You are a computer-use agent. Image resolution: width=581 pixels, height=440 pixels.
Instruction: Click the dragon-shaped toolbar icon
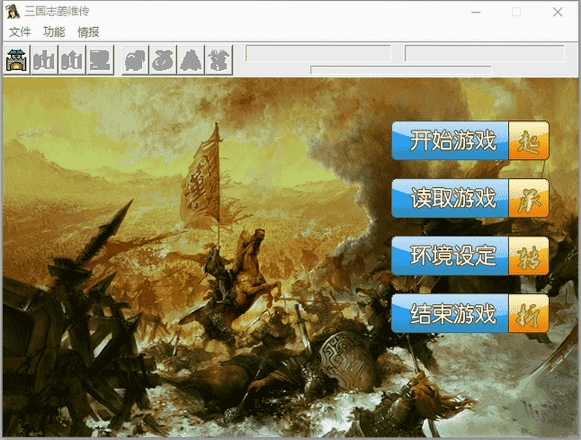tap(219, 60)
